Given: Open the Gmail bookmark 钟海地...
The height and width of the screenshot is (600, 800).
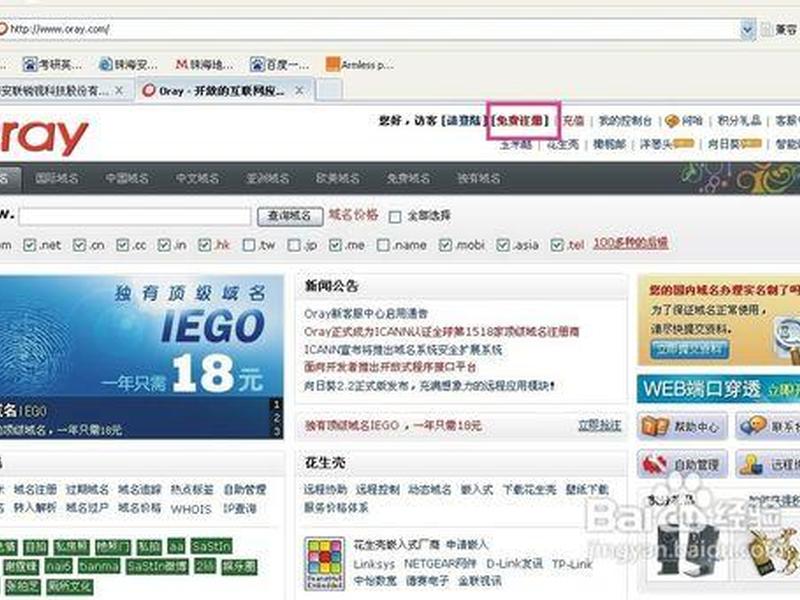Looking at the screenshot, I should [x=204, y=64].
